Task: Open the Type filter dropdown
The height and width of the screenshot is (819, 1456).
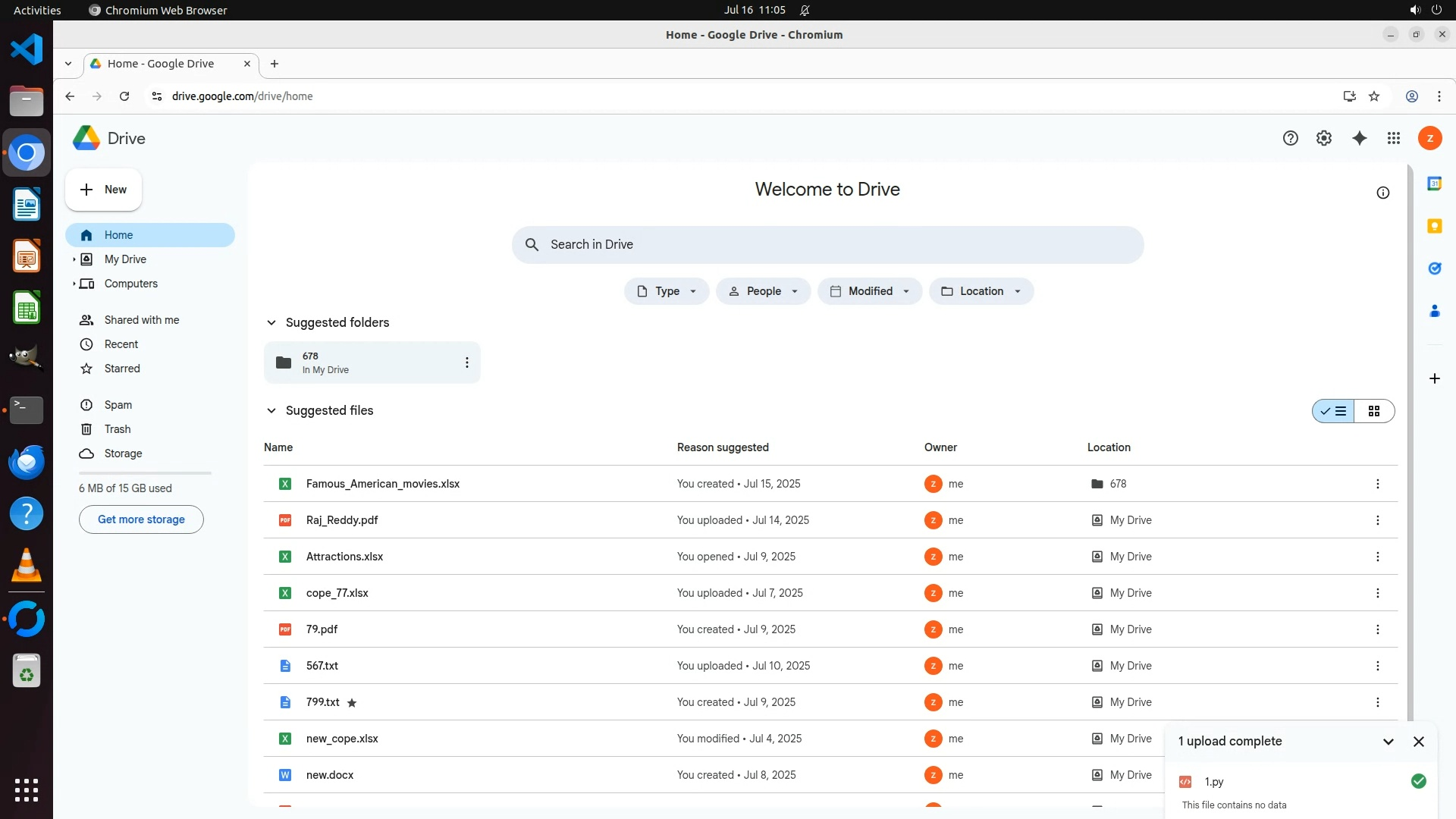Action: (x=667, y=291)
